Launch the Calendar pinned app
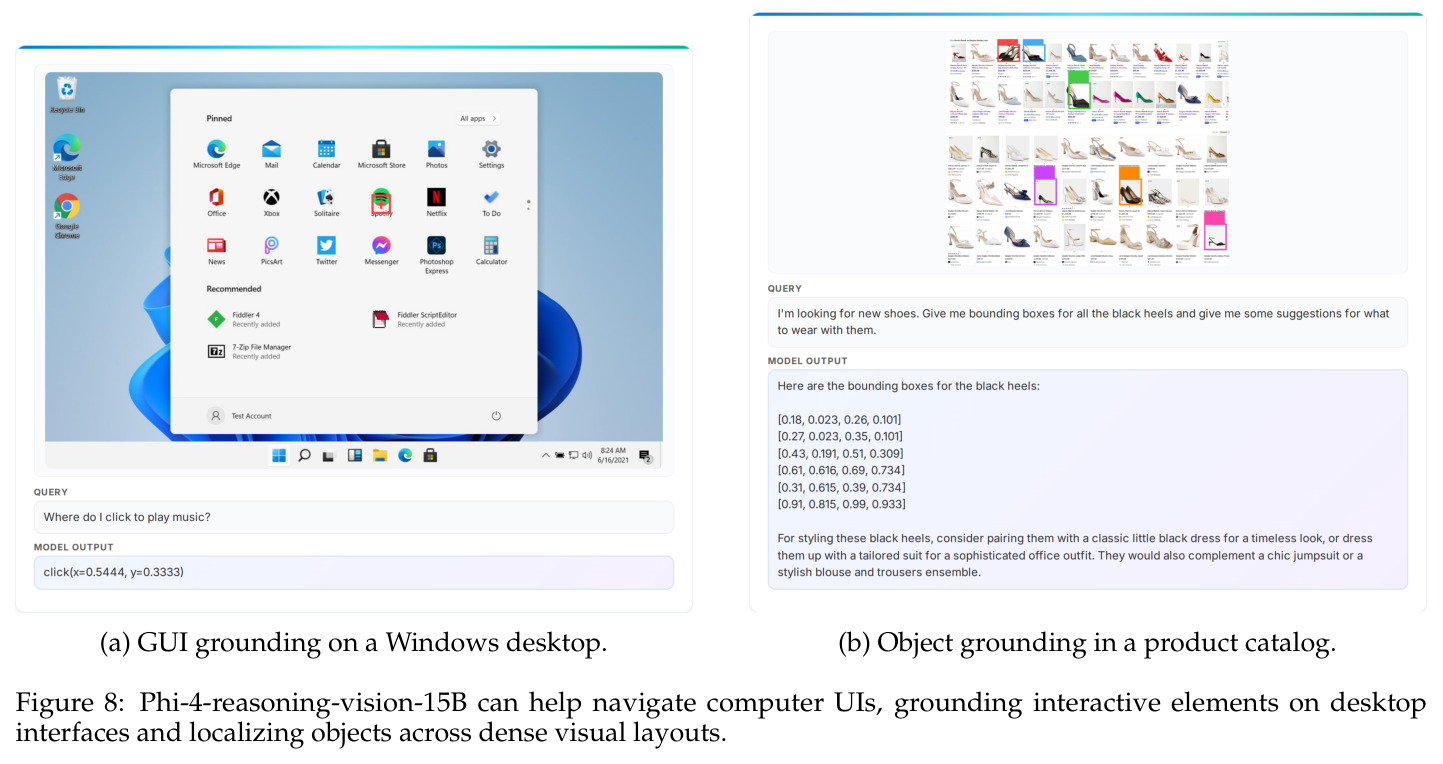This screenshot has width=1443, height=764. (326, 154)
